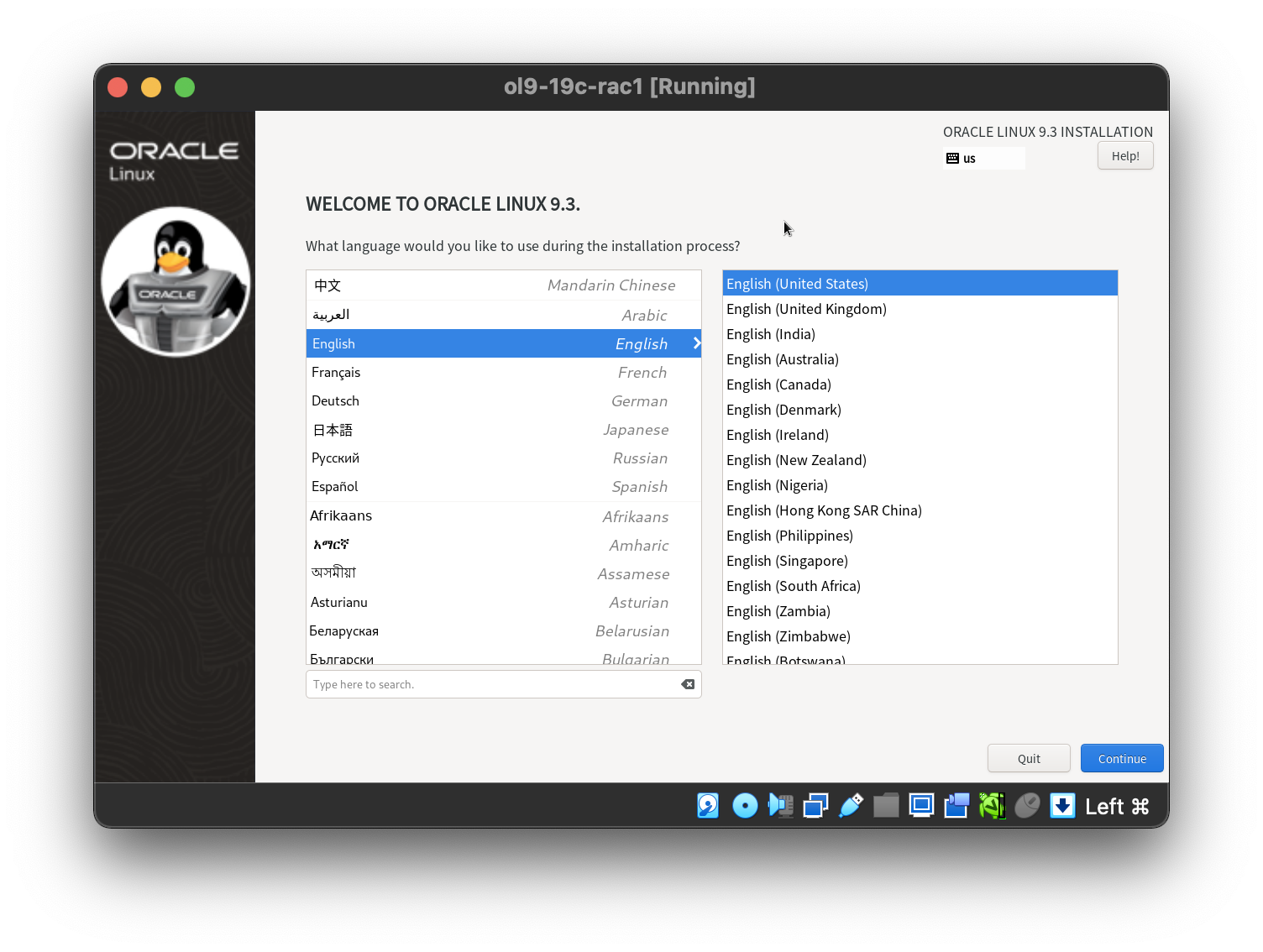1263x952 pixels.
Task: Select the Assamese language row
Action: (504, 573)
